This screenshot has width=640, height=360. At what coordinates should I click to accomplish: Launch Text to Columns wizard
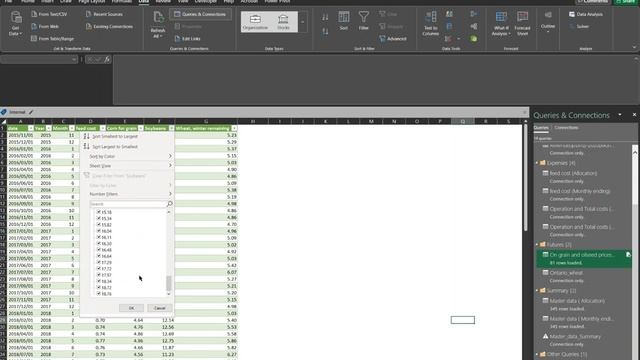pos(431,24)
